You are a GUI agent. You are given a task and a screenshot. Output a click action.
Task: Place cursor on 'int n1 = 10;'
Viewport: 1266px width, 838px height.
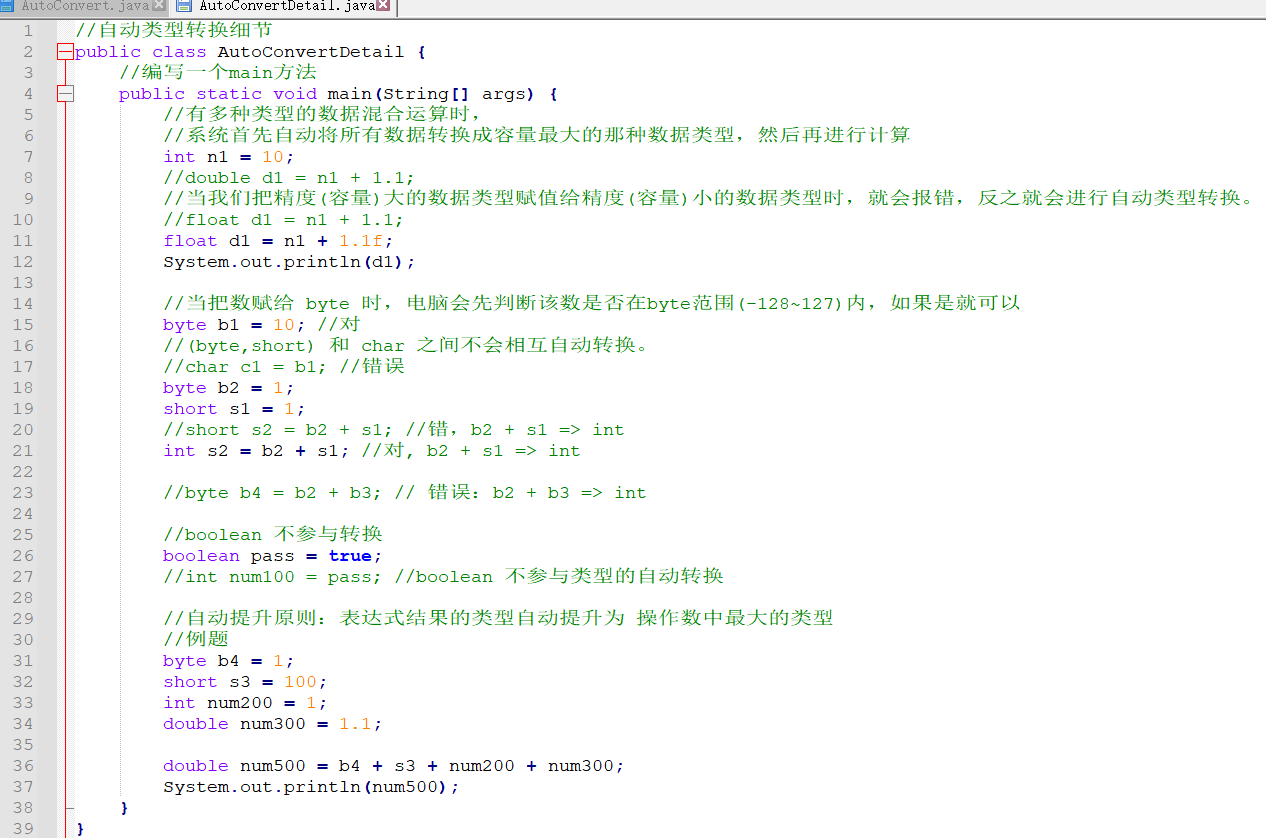229,157
